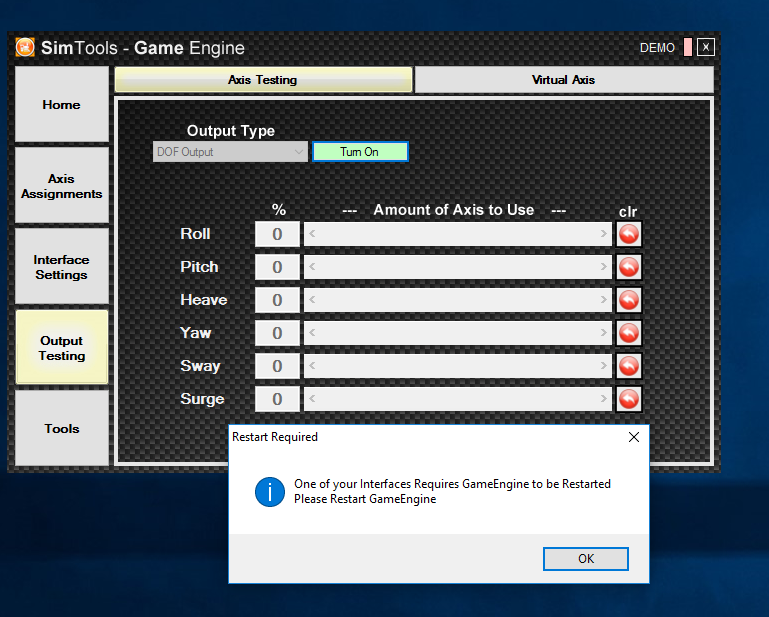Click OK in Restart Required dialog

pos(586,559)
